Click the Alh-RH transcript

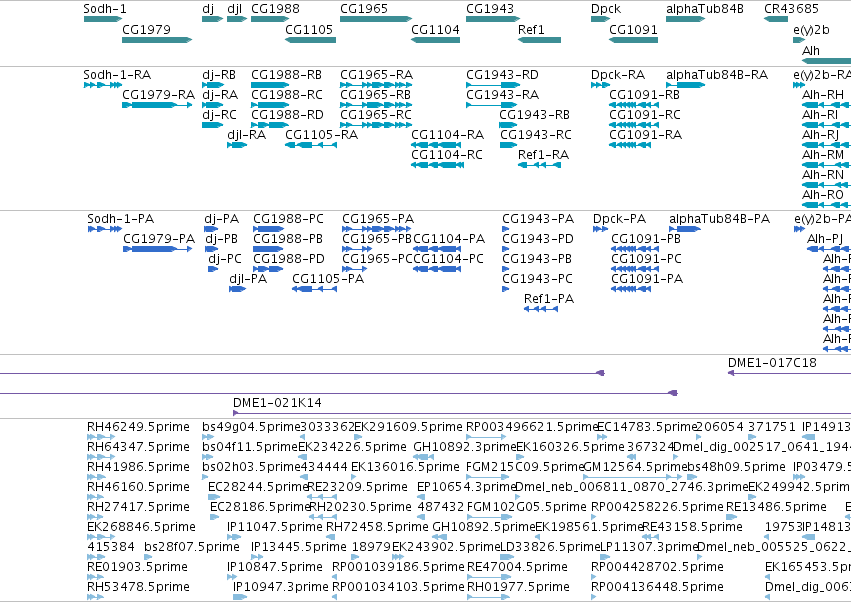(827, 105)
